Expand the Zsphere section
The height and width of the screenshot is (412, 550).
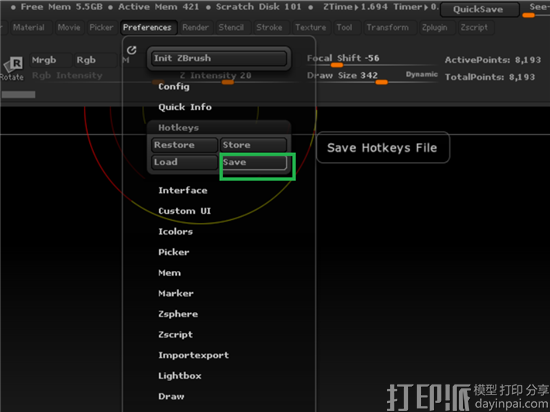pos(178,314)
